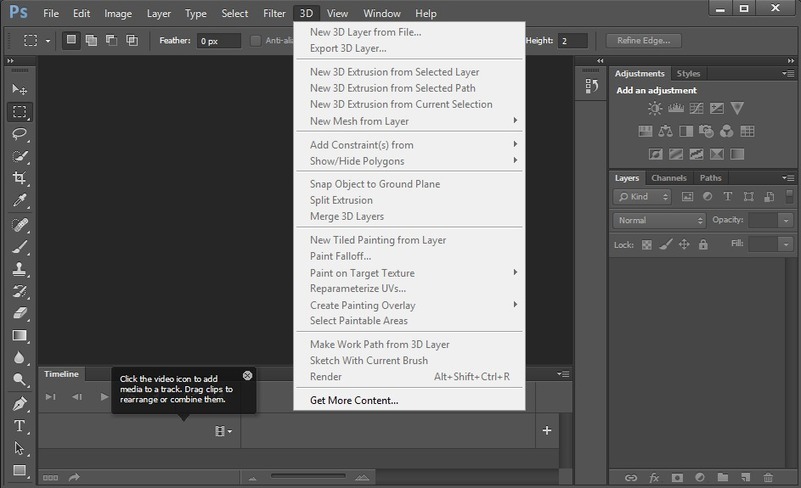
Task: Click the Refine Edge button
Action: click(x=643, y=40)
